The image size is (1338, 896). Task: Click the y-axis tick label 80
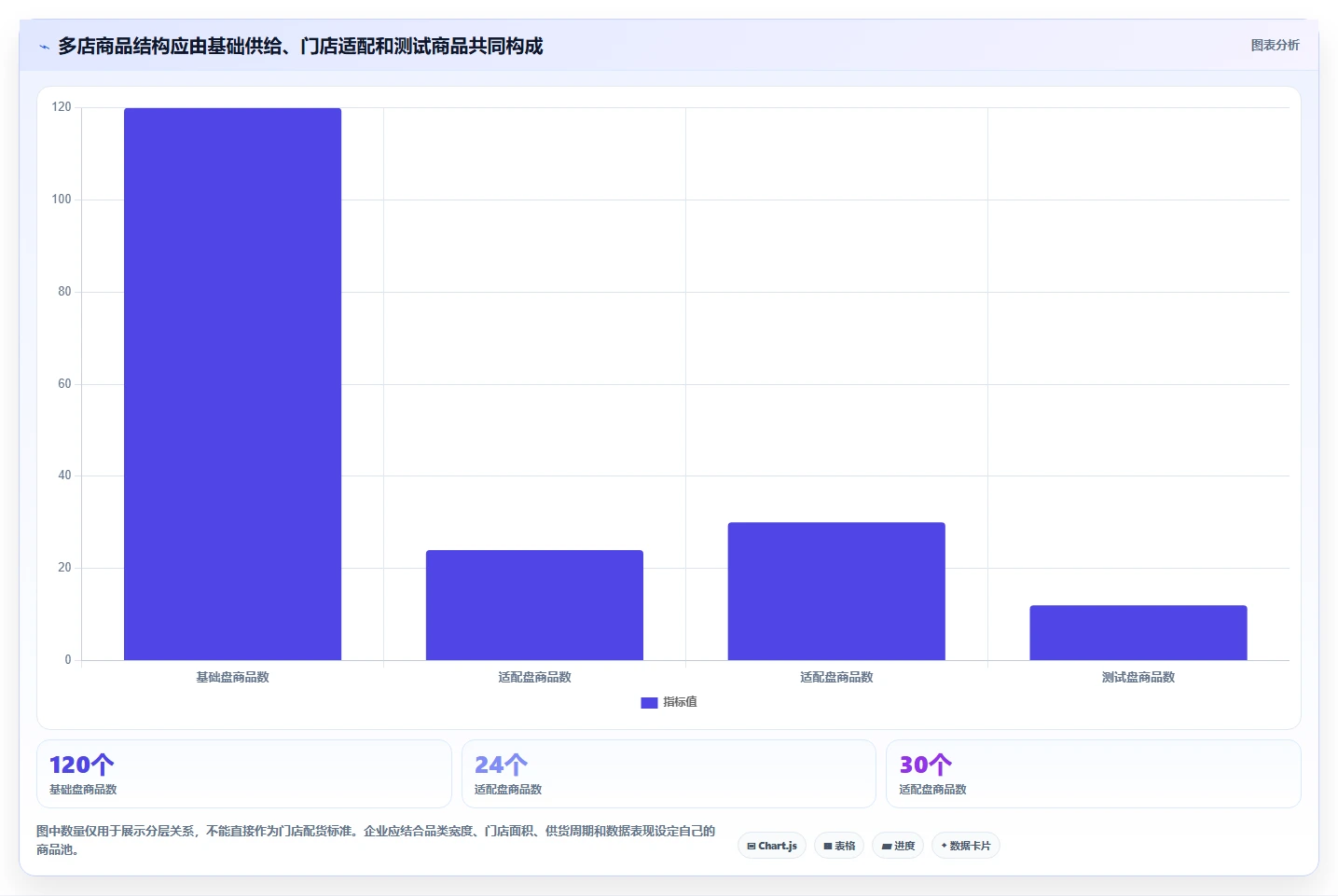64,292
